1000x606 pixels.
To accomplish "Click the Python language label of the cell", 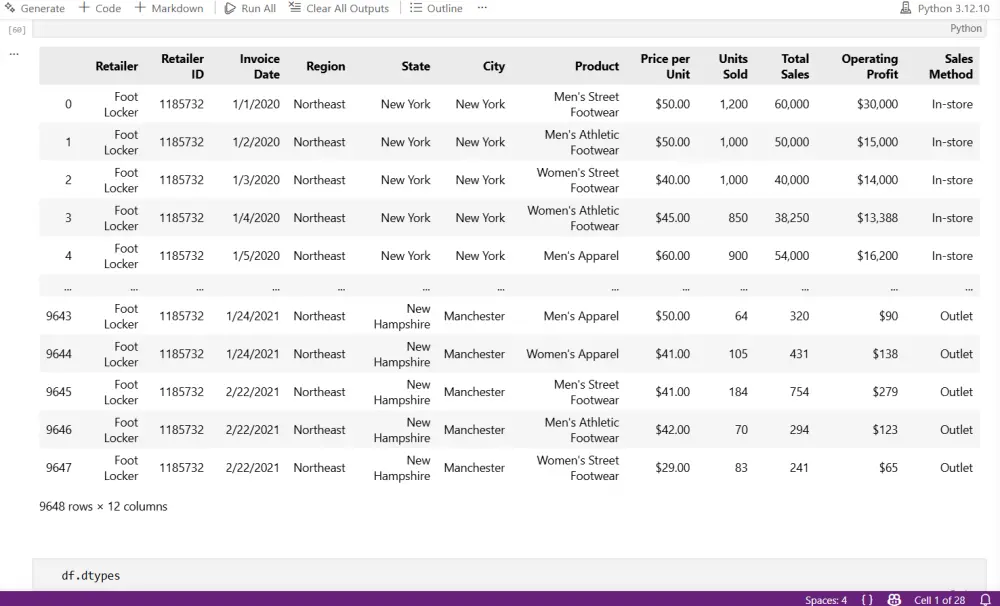I will pyautogui.click(x=966, y=28).
